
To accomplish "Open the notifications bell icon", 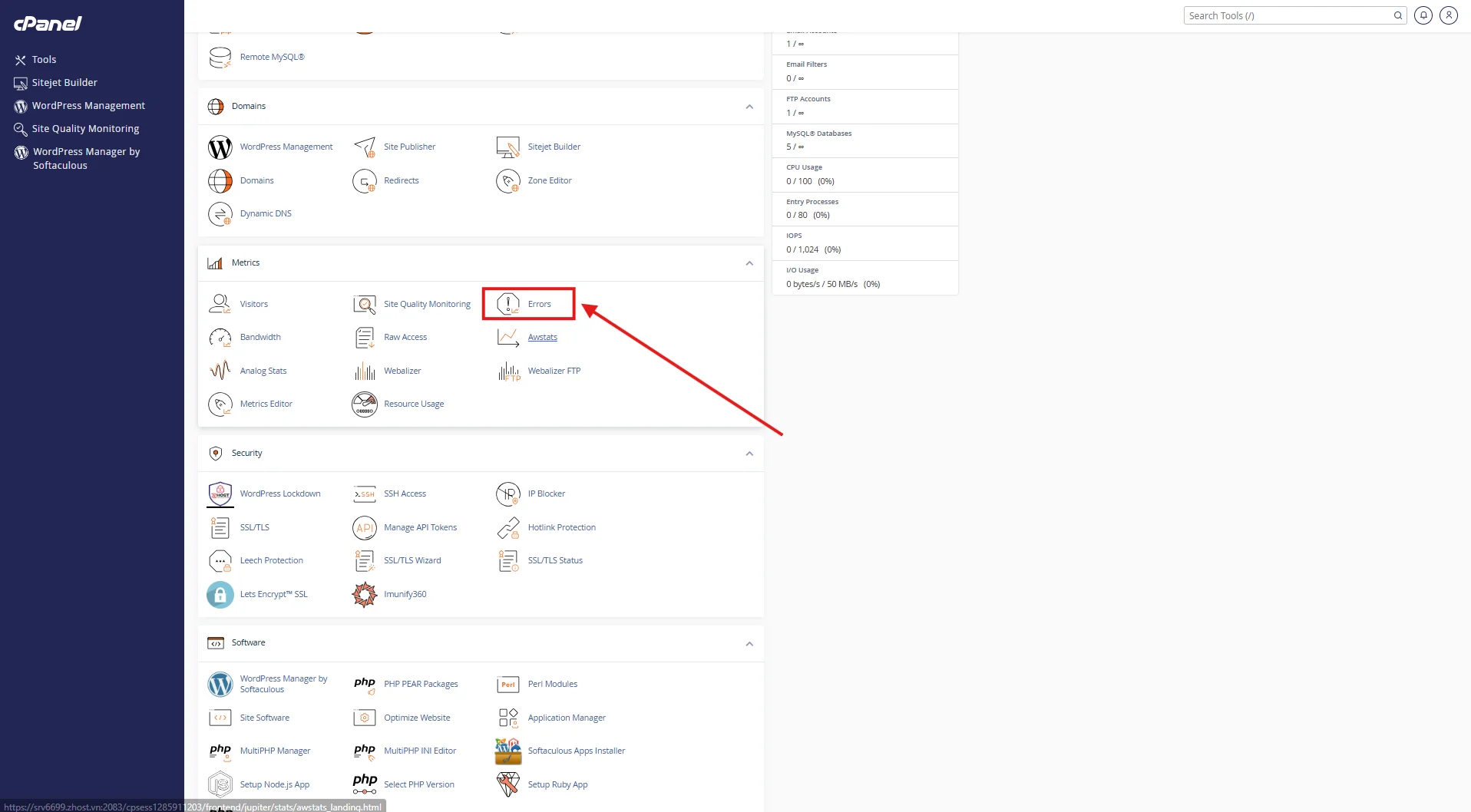I will [1423, 15].
